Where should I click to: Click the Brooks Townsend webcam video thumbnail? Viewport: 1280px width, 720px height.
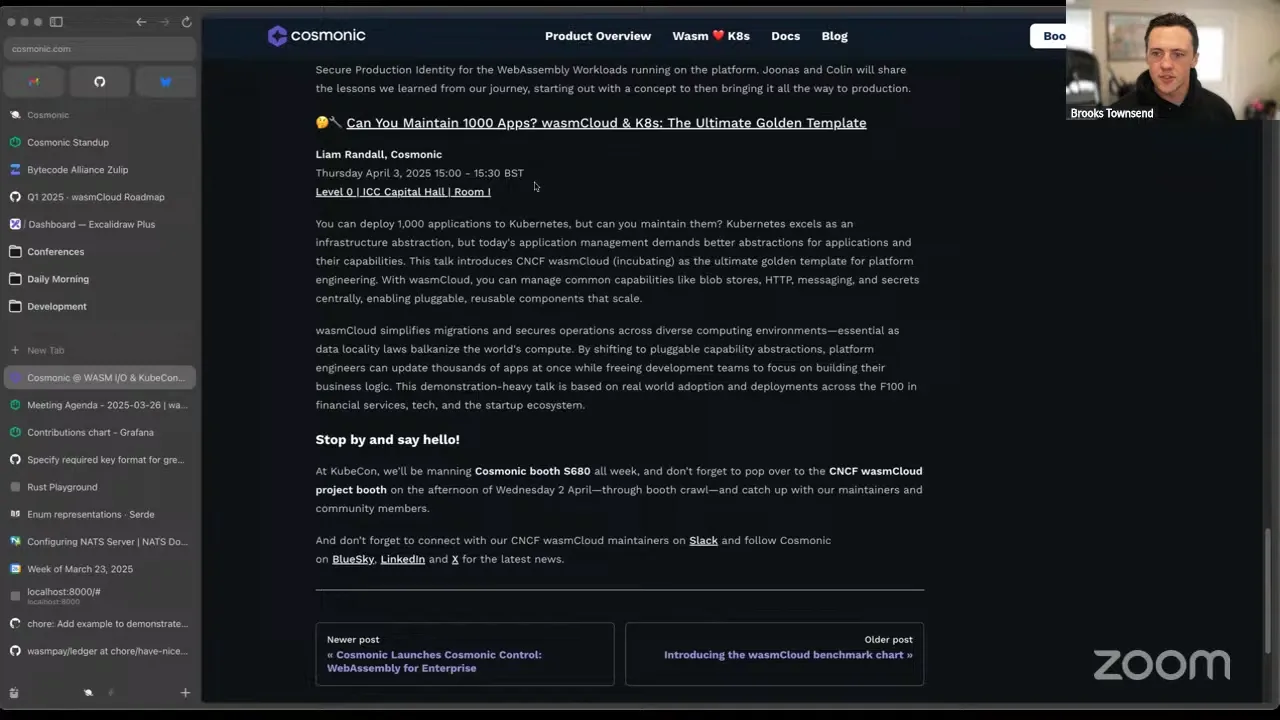pos(1173,60)
